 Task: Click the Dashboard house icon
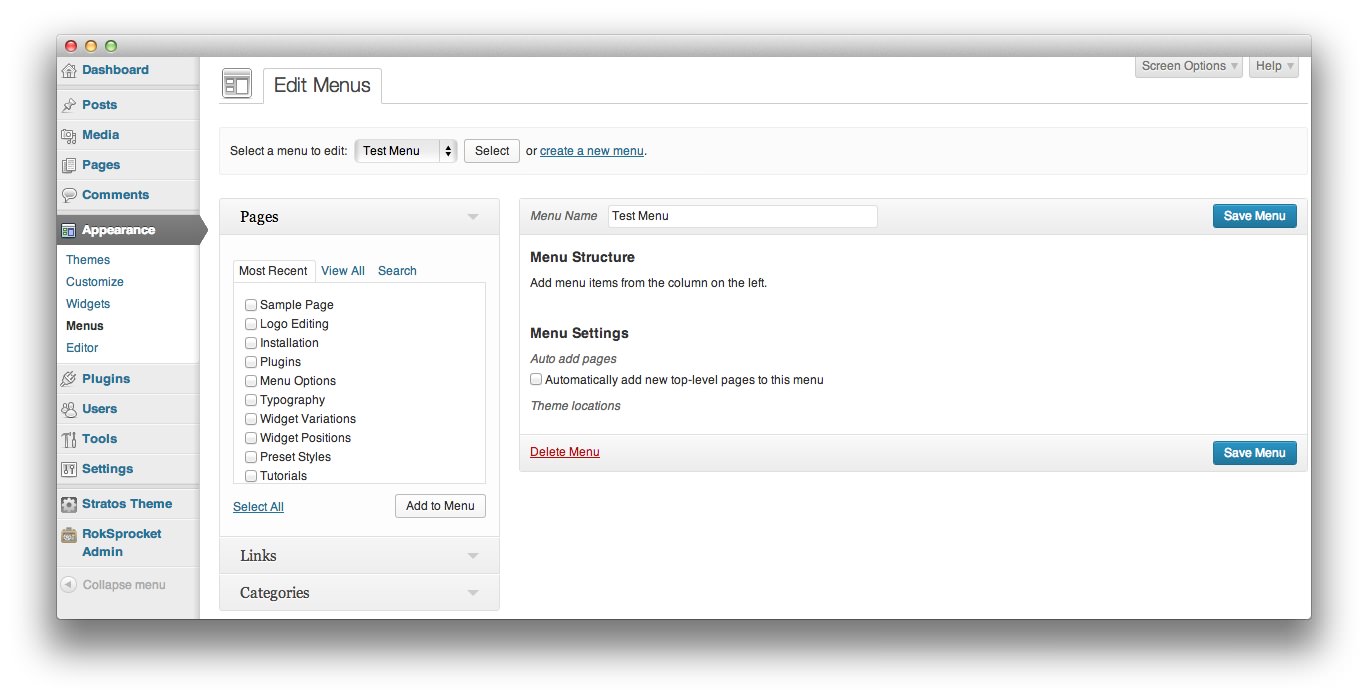[x=69, y=71]
